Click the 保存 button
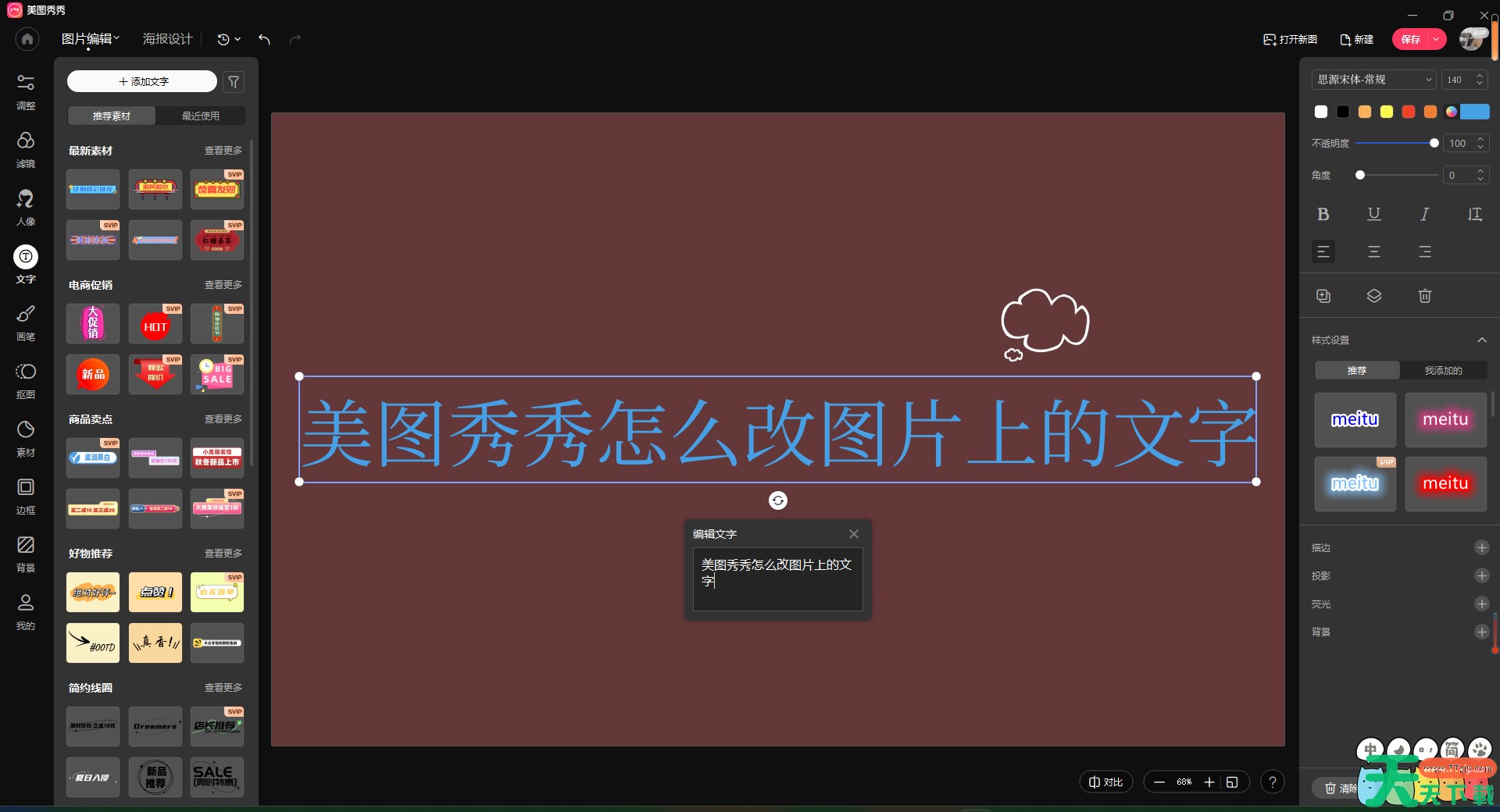 (1411, 39)
